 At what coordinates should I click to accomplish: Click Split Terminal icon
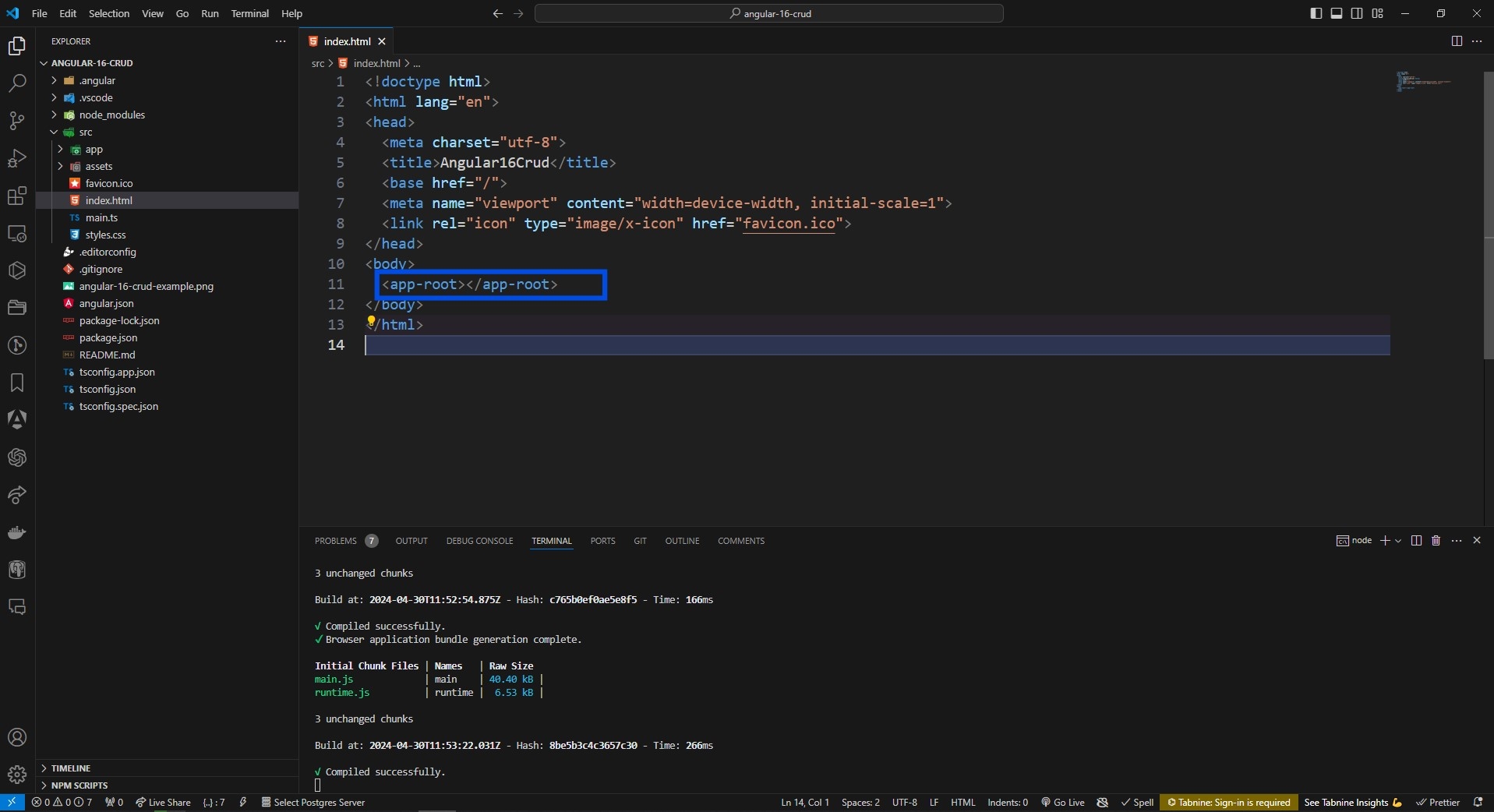point(1417,541)
